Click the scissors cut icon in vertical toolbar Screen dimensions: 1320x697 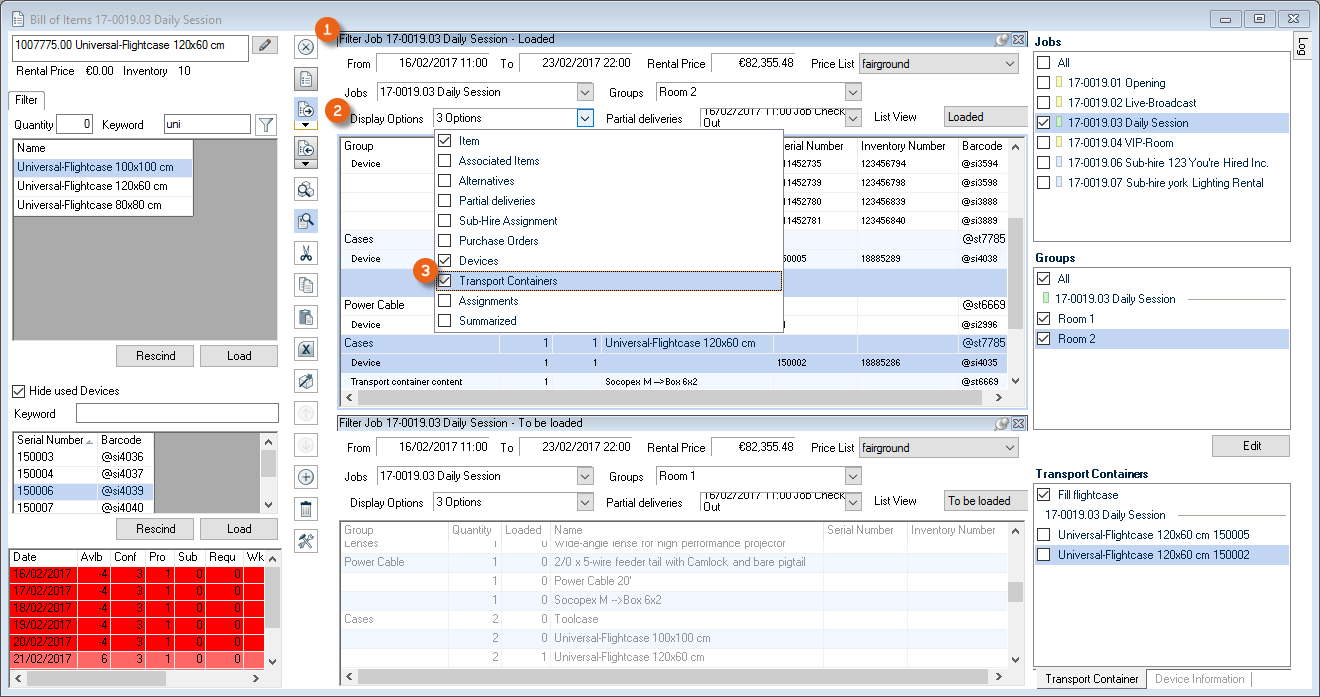click(x=306, y=254)
